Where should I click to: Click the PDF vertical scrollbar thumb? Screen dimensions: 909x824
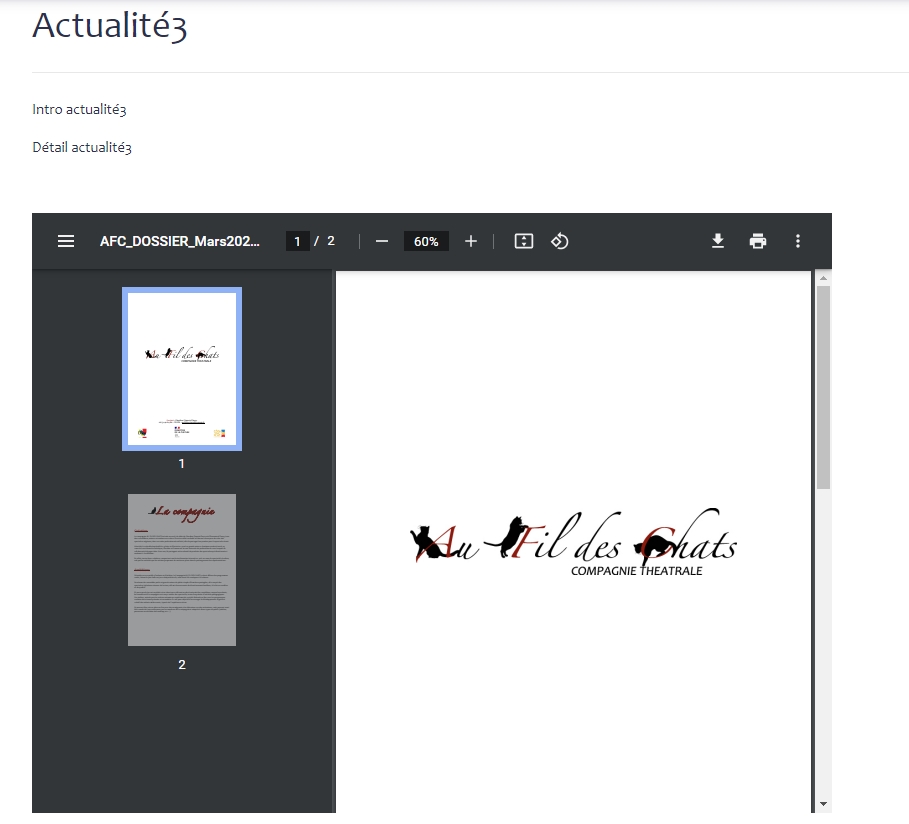823,387
